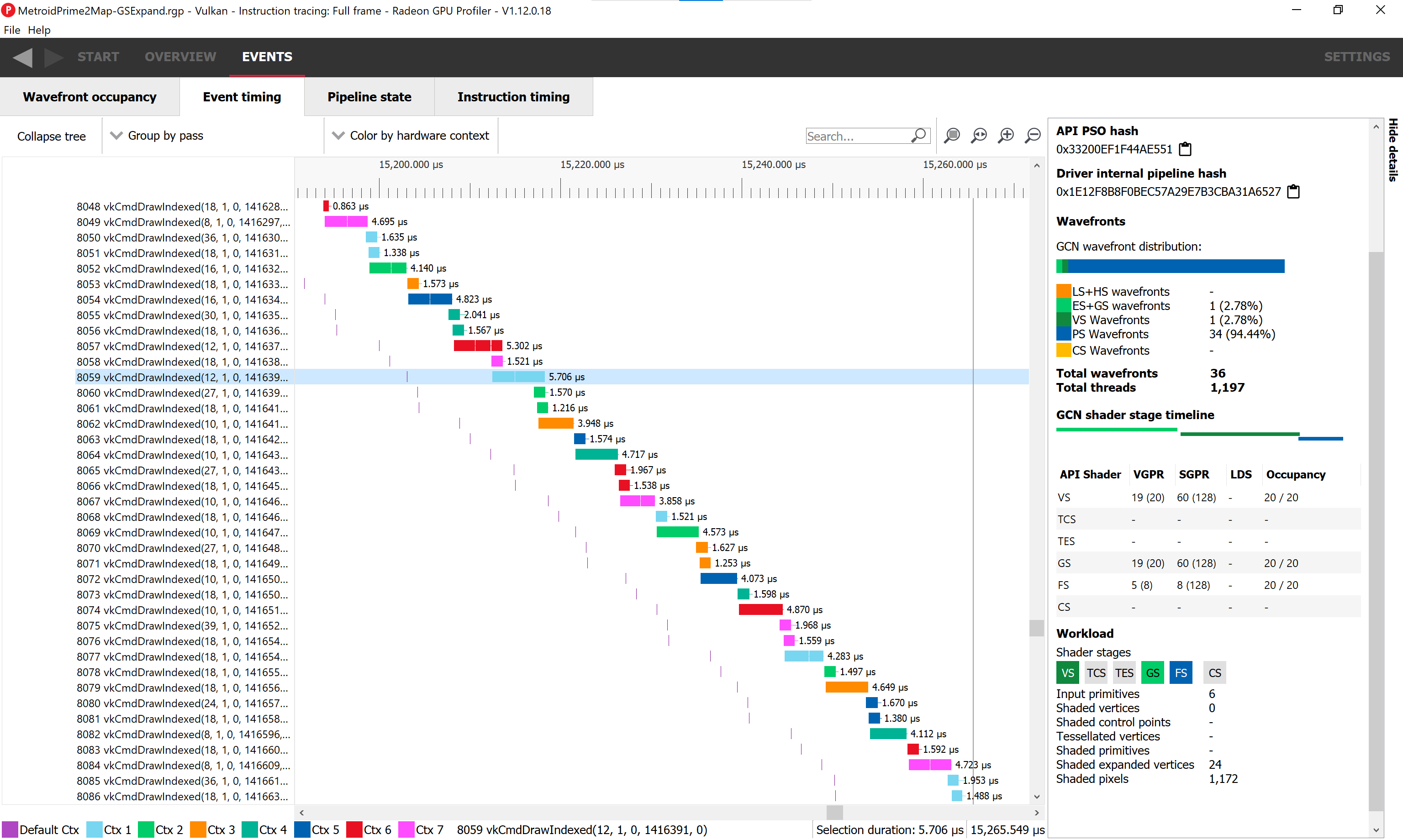1403x840 pixels.
Task: Click the zoom to selection magnifier icon
Action: [x=952, y=135]
